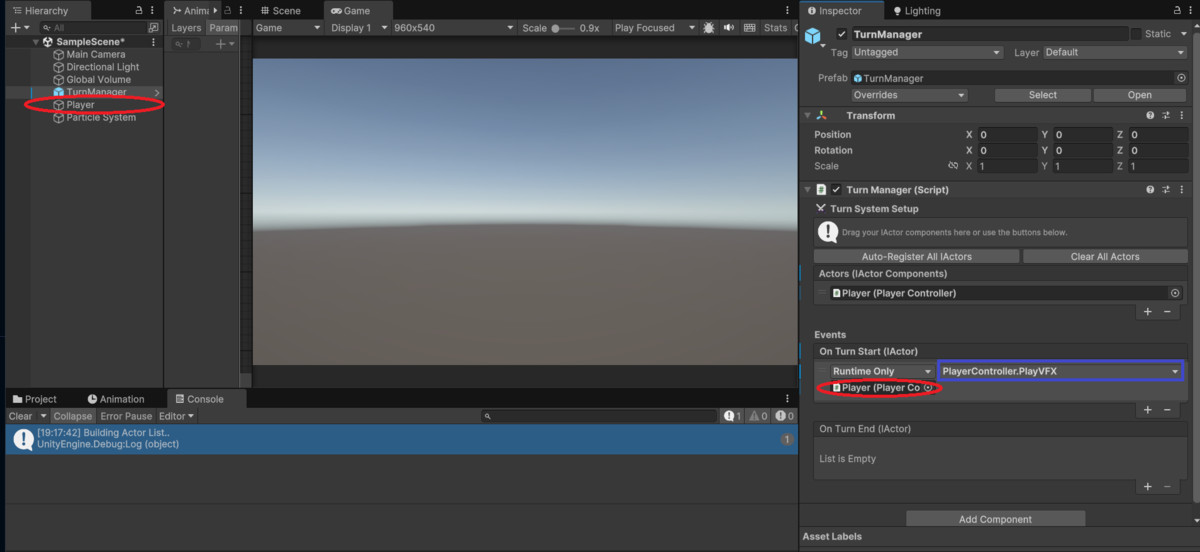Click the prefab Select button

point(1042,95)
